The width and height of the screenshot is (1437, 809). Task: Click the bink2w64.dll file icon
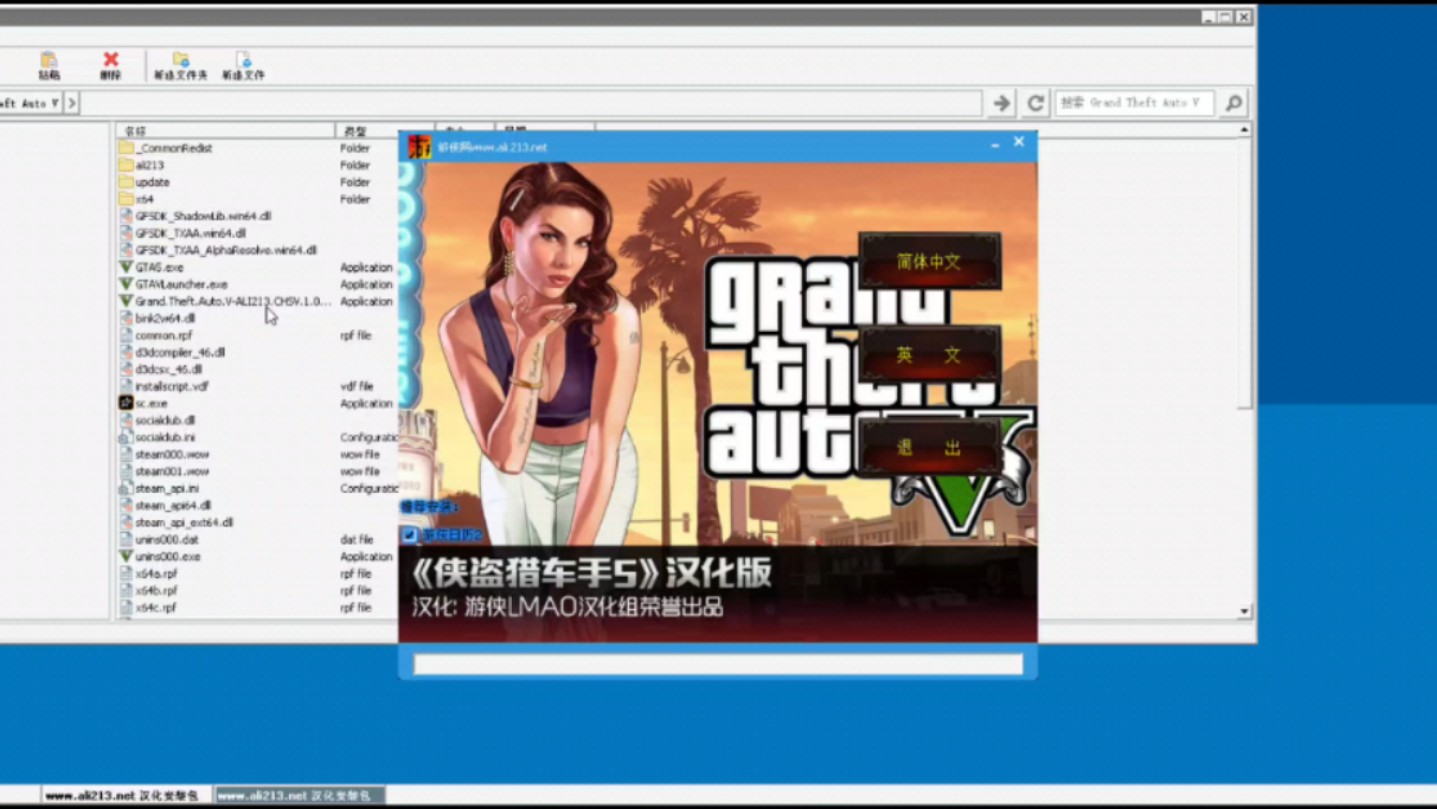126,318
